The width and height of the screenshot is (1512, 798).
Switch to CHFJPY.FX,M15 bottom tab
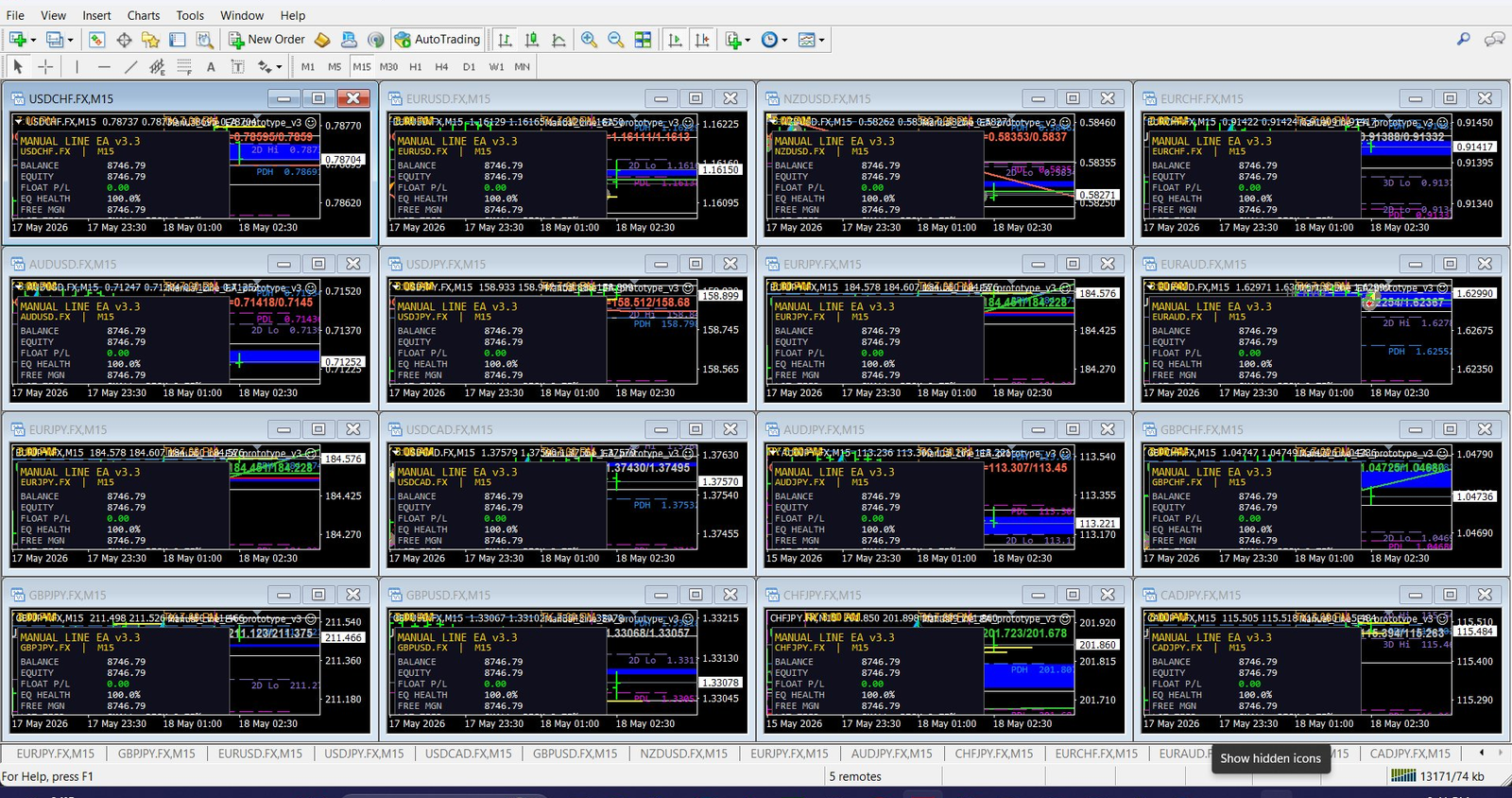(994, 754)
